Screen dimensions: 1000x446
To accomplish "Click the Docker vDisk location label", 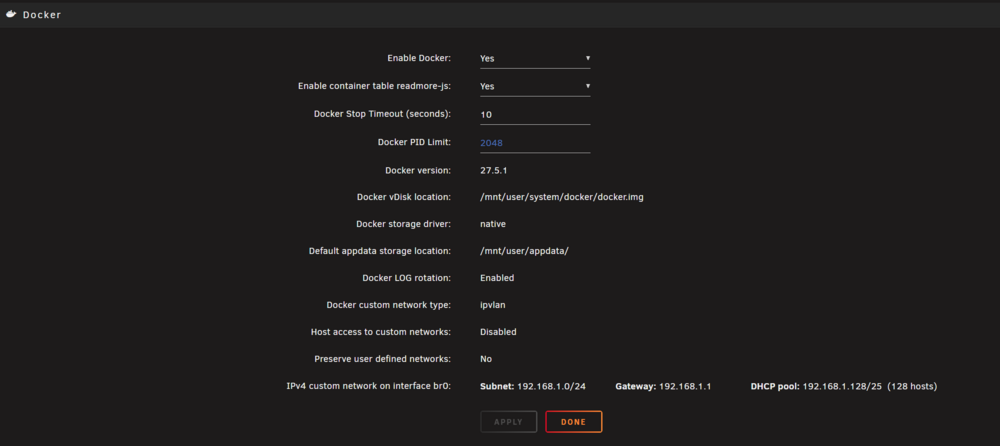I will click(x=404, y=197).
